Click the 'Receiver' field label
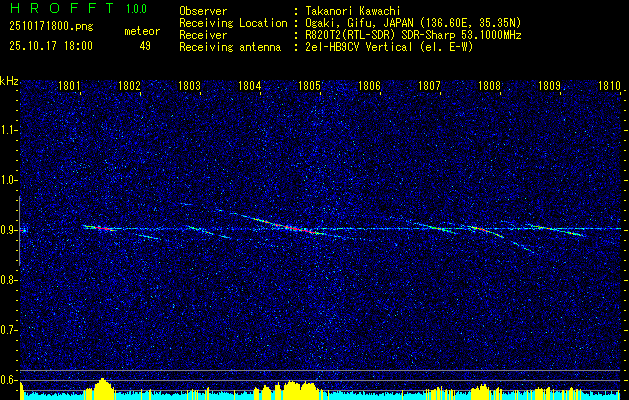The image size is (629, 400). 203,35
